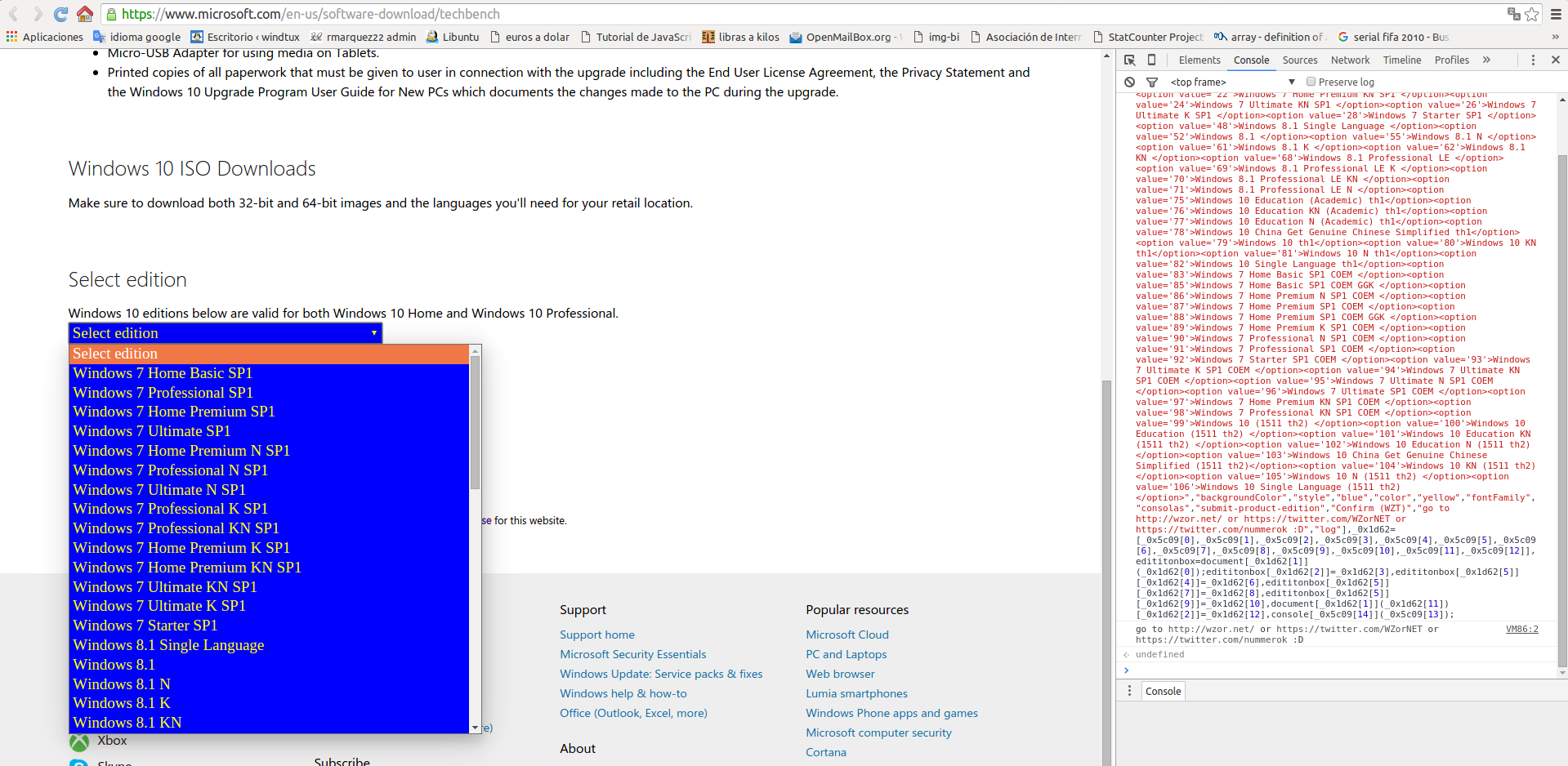This screenshot has height=766, width=1568.
Task: Bookmark this page with the star icon
Action: 1532,14
